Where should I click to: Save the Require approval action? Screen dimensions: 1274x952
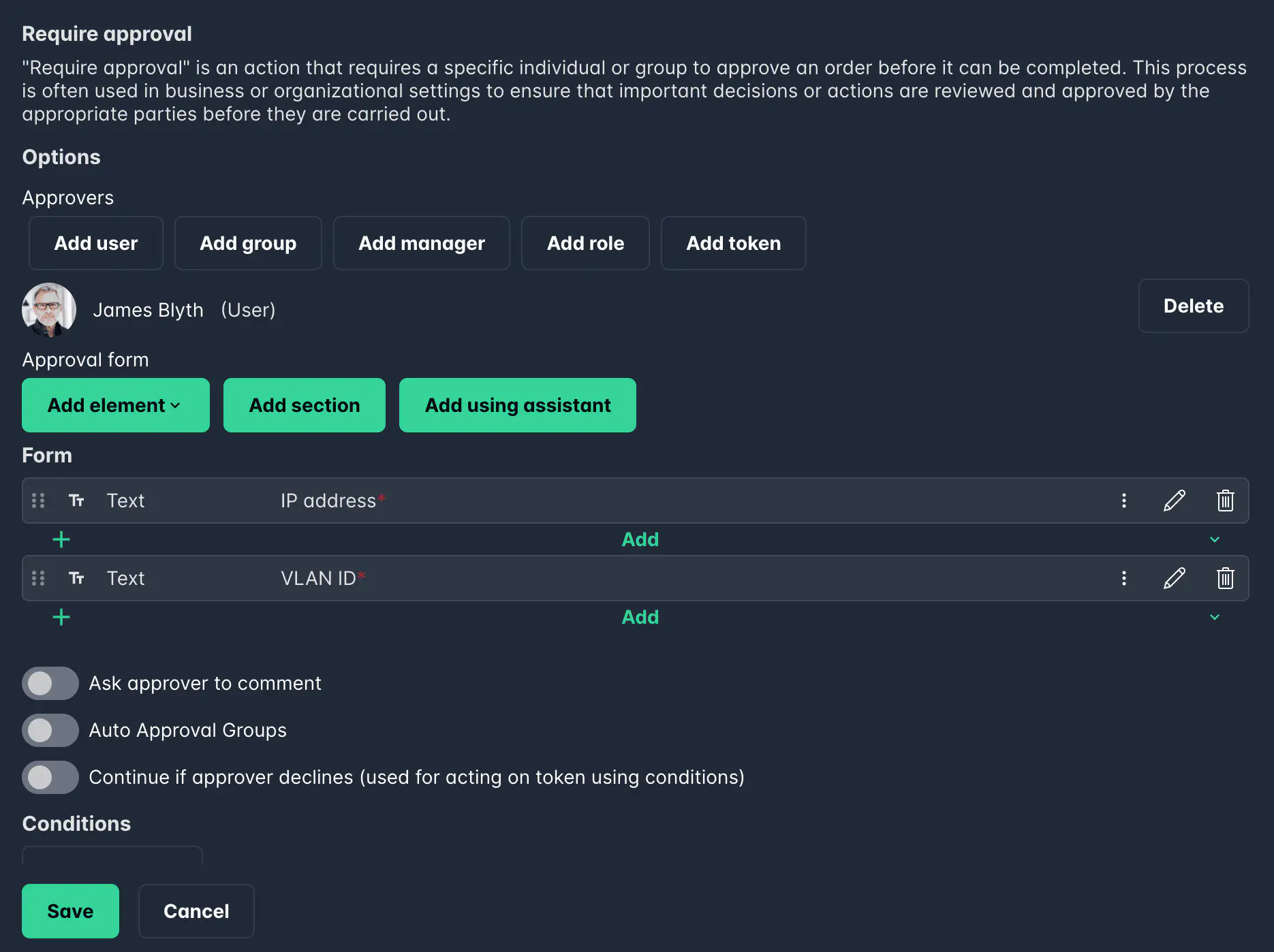70,910
